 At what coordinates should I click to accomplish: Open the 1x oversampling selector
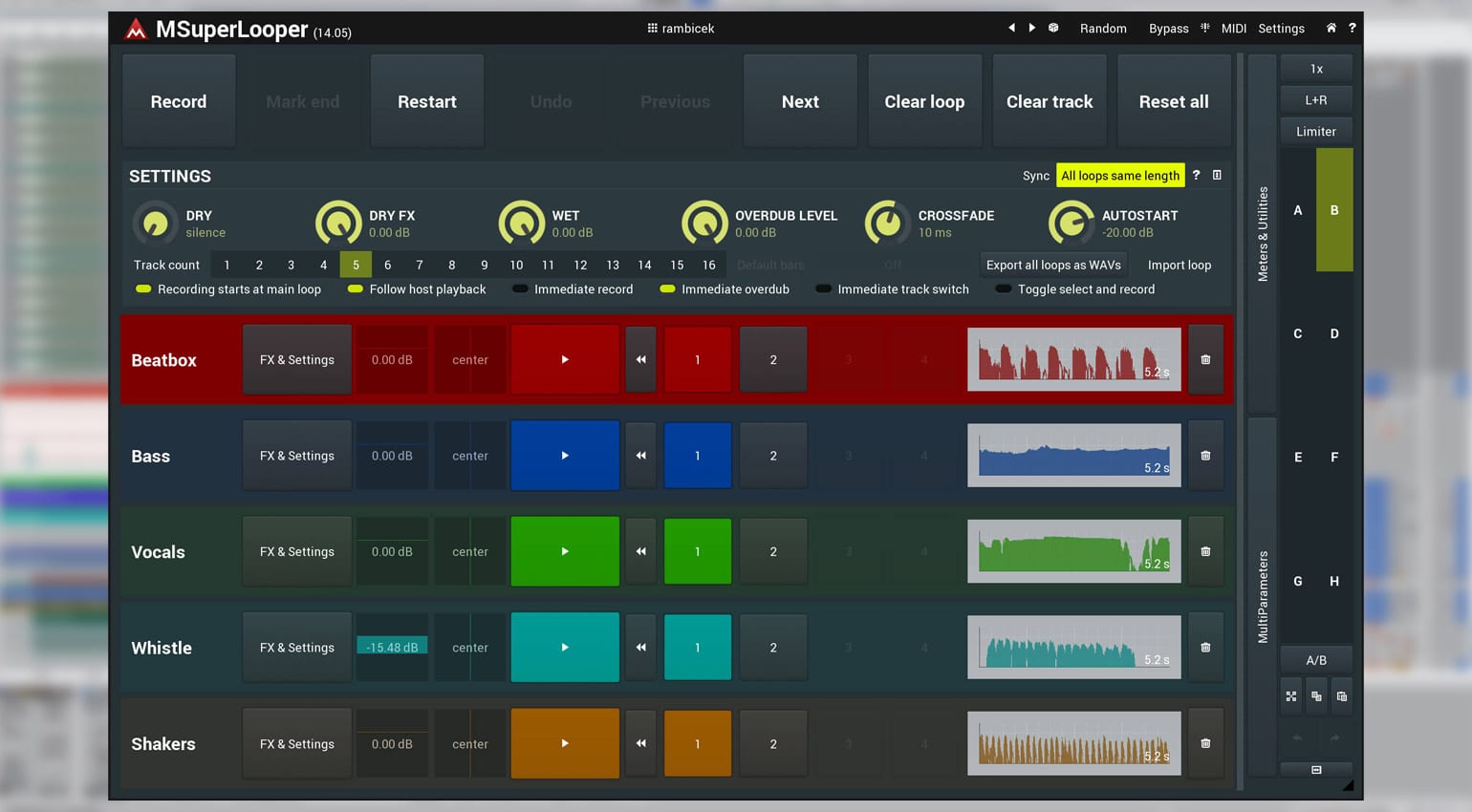pos(1316,69)
